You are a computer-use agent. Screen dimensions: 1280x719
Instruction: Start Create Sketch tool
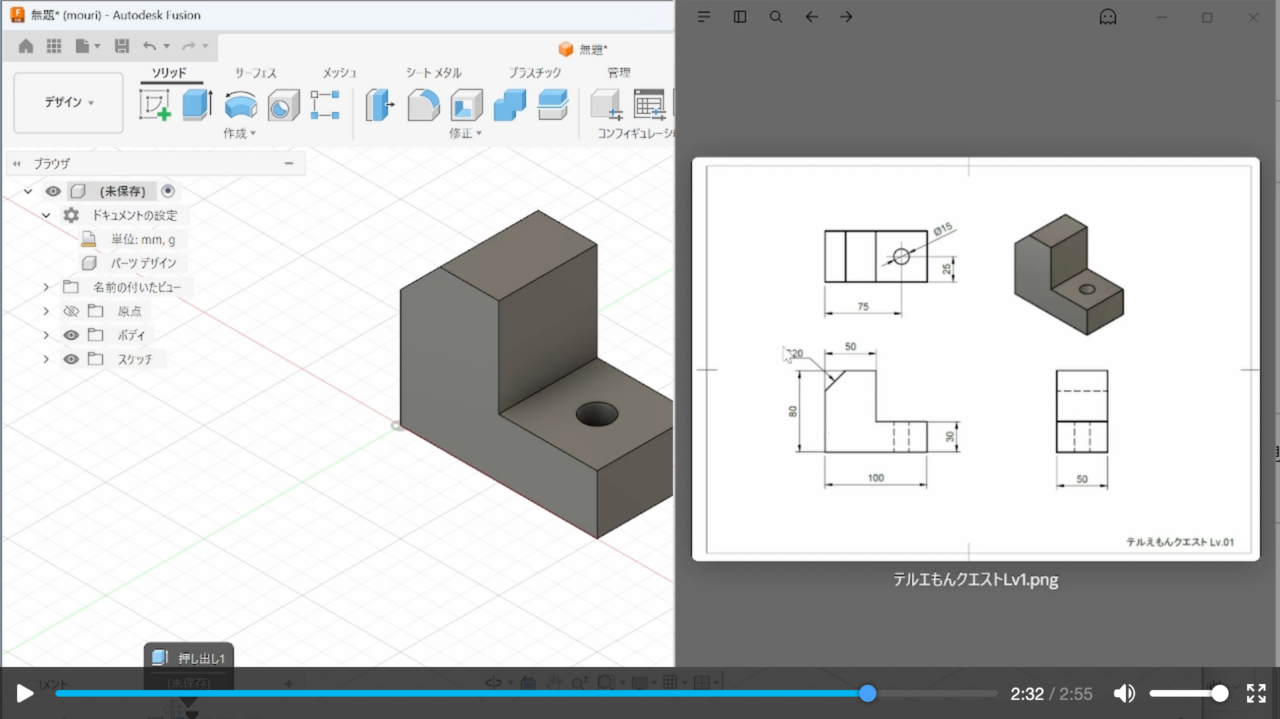(154, 104)
